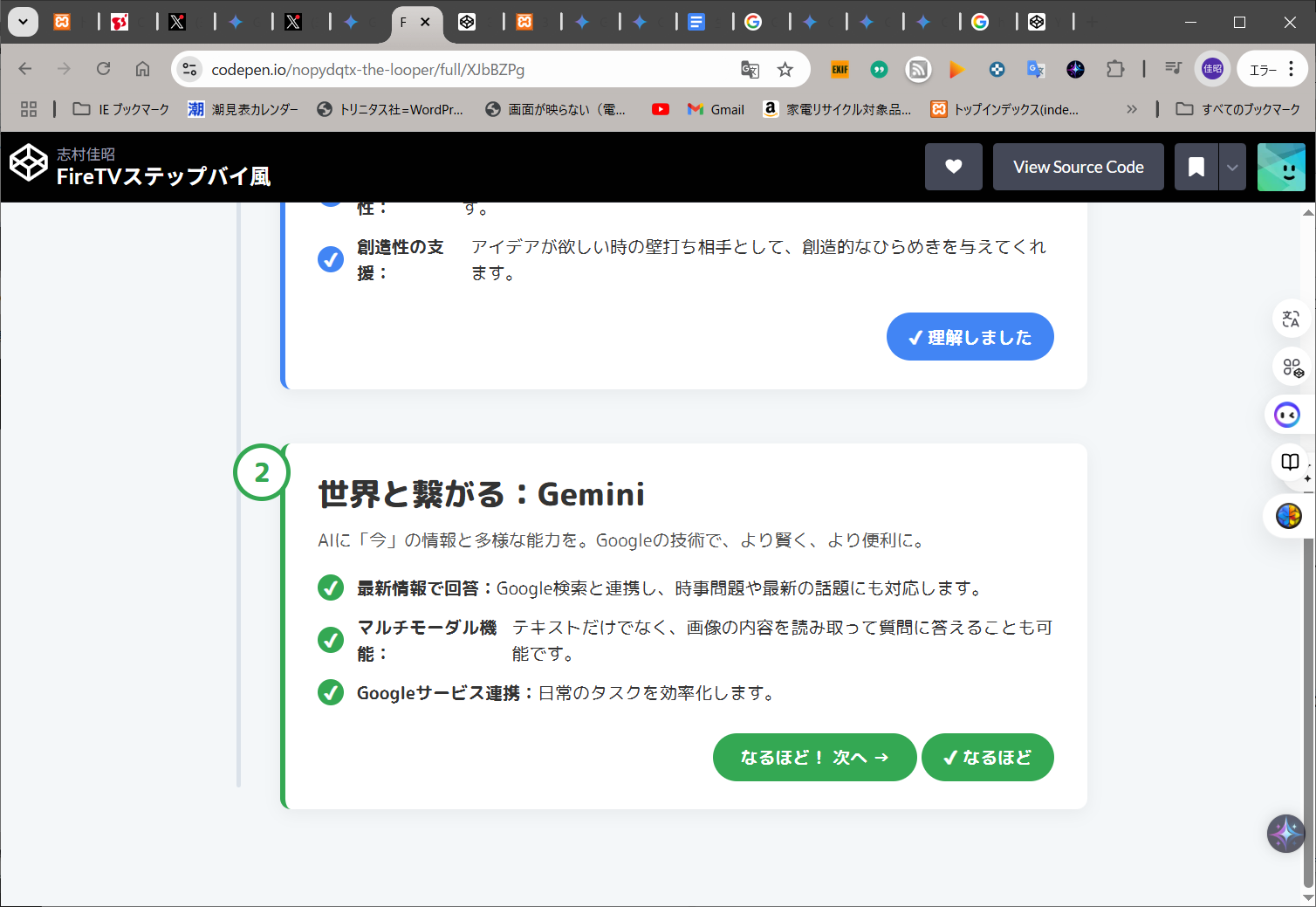Open the すべてのブックマーク folder
This screenshot has height=907, width=1316.
click(1237, 109)
